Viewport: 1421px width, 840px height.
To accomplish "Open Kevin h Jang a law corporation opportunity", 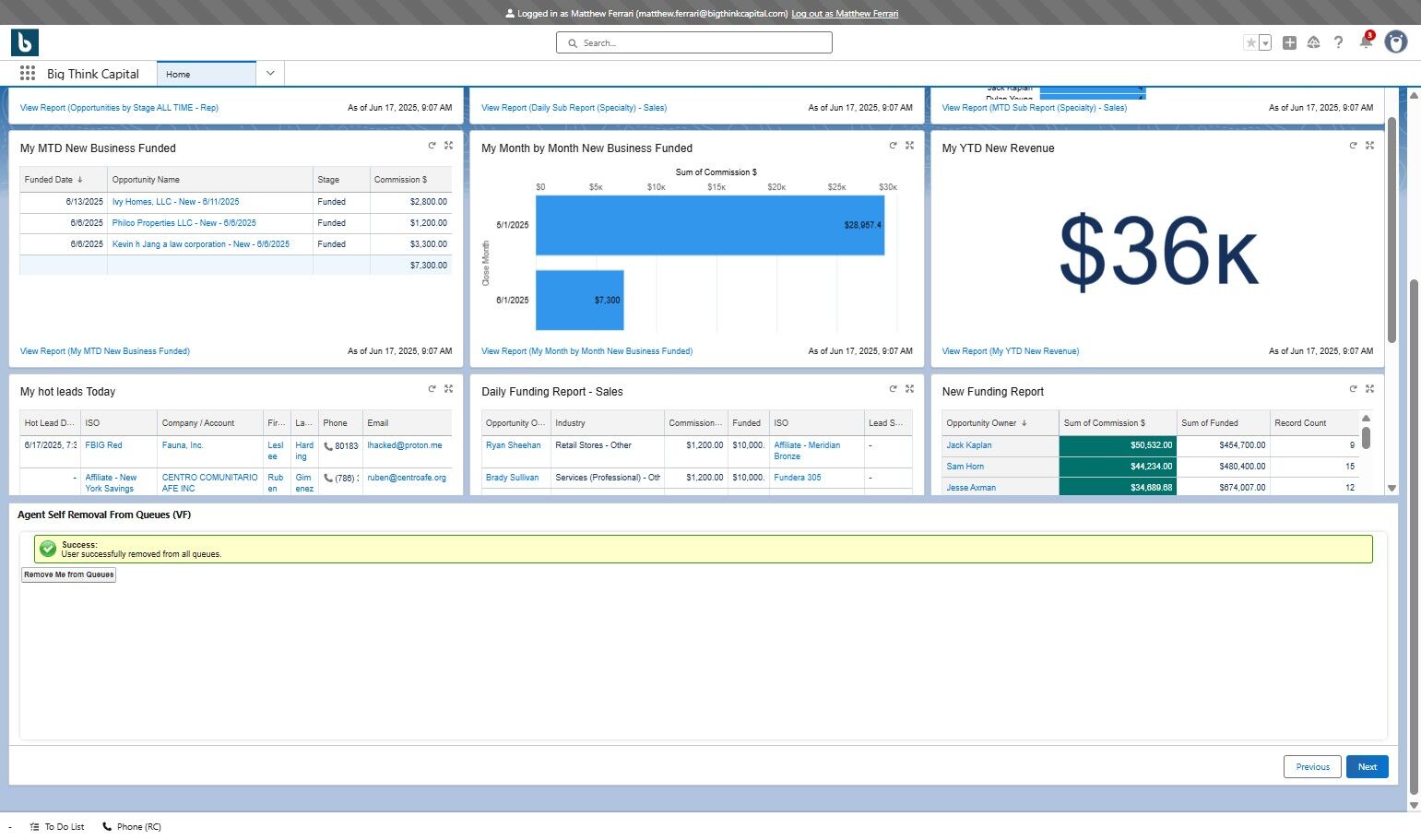I will [x=200, y=244].
